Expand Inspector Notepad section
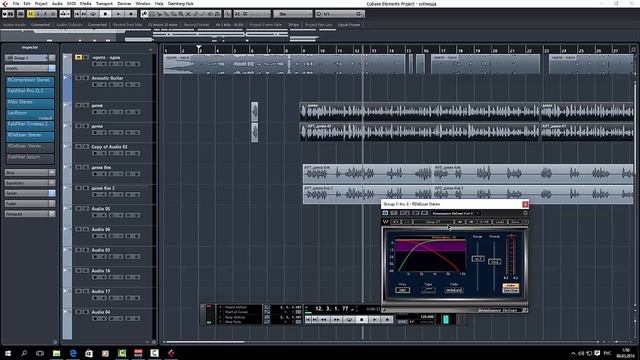The height and width of the screenshot is (360, 640). click(30, 214)
